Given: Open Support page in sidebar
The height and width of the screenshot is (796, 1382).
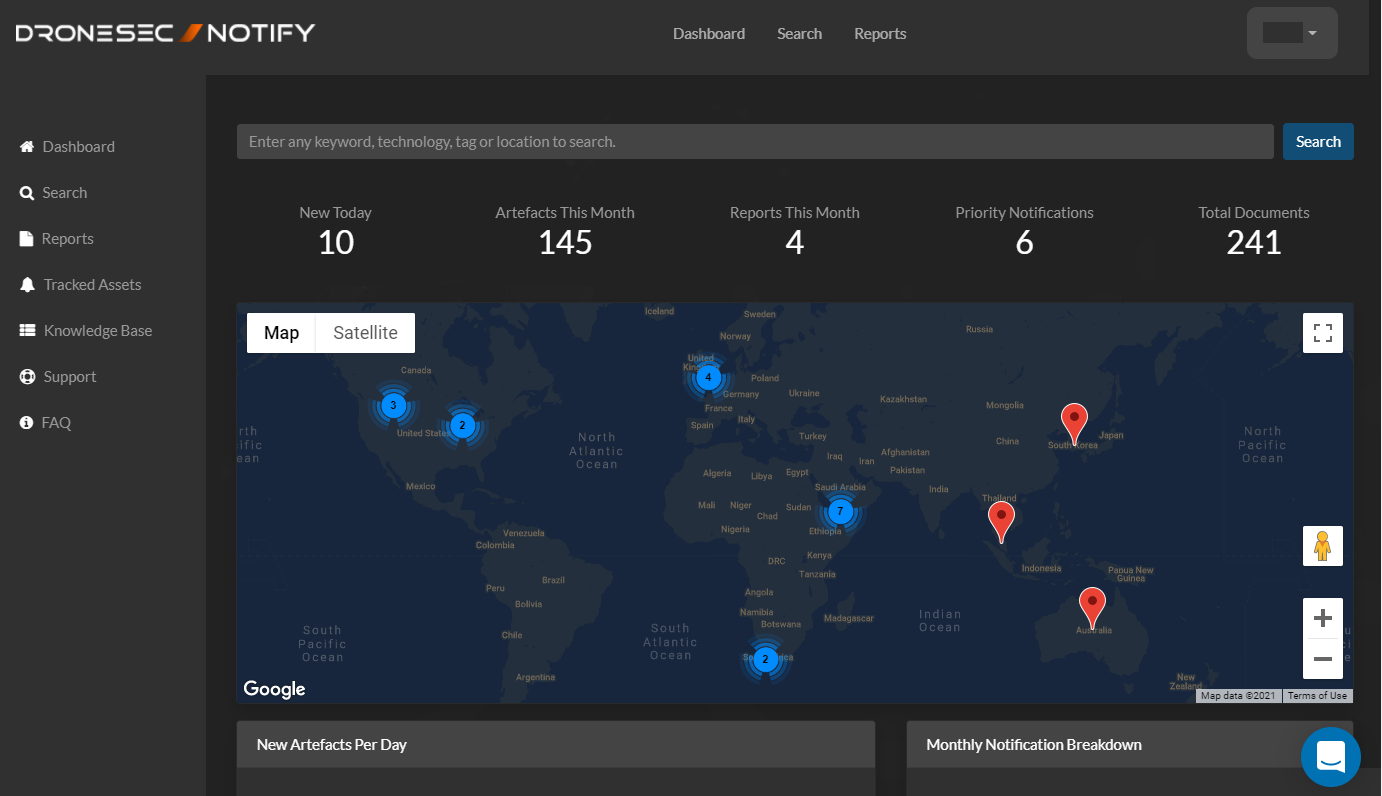Looking at the screenshot, I should [70, 377].
